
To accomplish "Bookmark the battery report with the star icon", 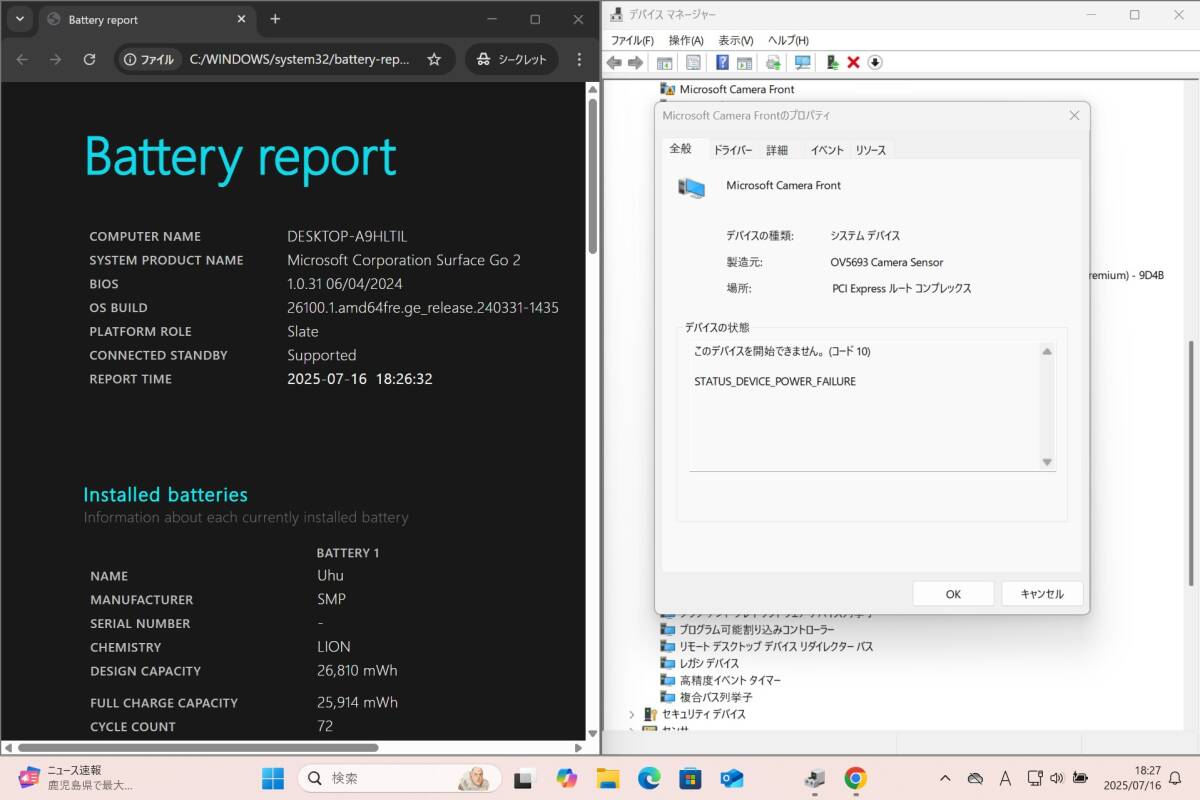I will [434, 59].
